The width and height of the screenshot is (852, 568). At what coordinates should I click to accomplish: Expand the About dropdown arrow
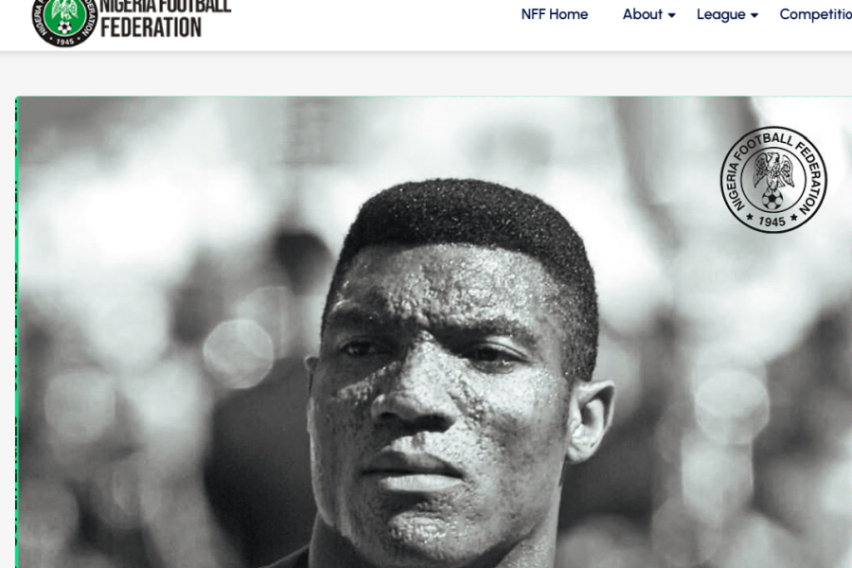(x=672, y=16)
